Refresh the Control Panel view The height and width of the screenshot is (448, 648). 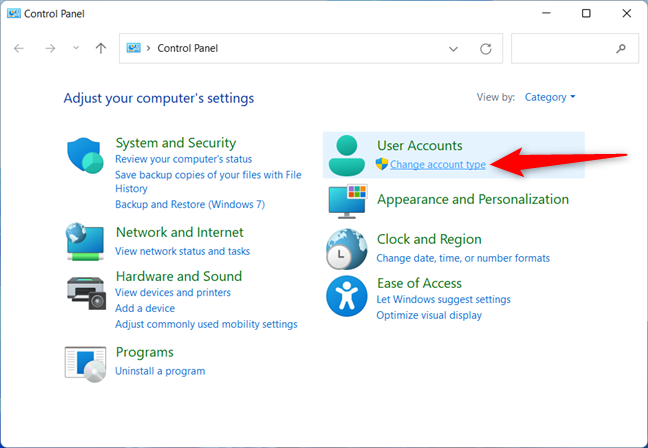pyautogui.click(x=486, y=49)
